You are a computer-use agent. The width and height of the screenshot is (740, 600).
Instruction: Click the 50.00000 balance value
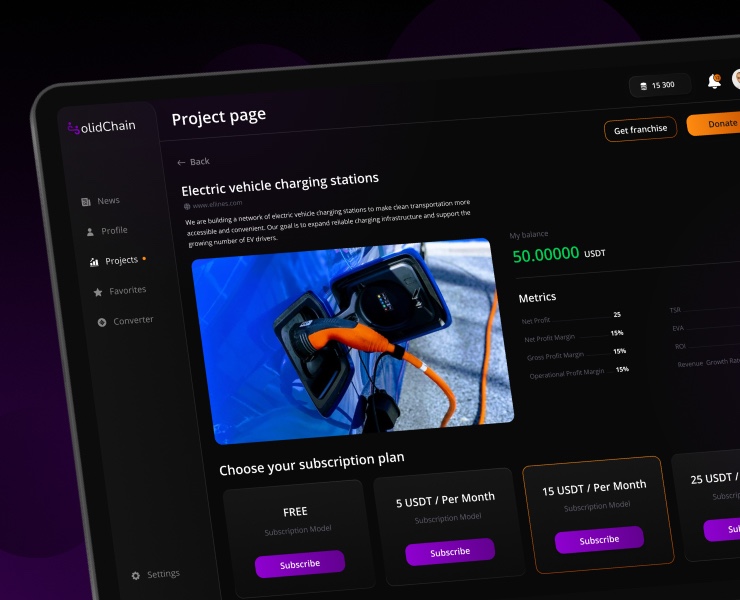(546, 255)
